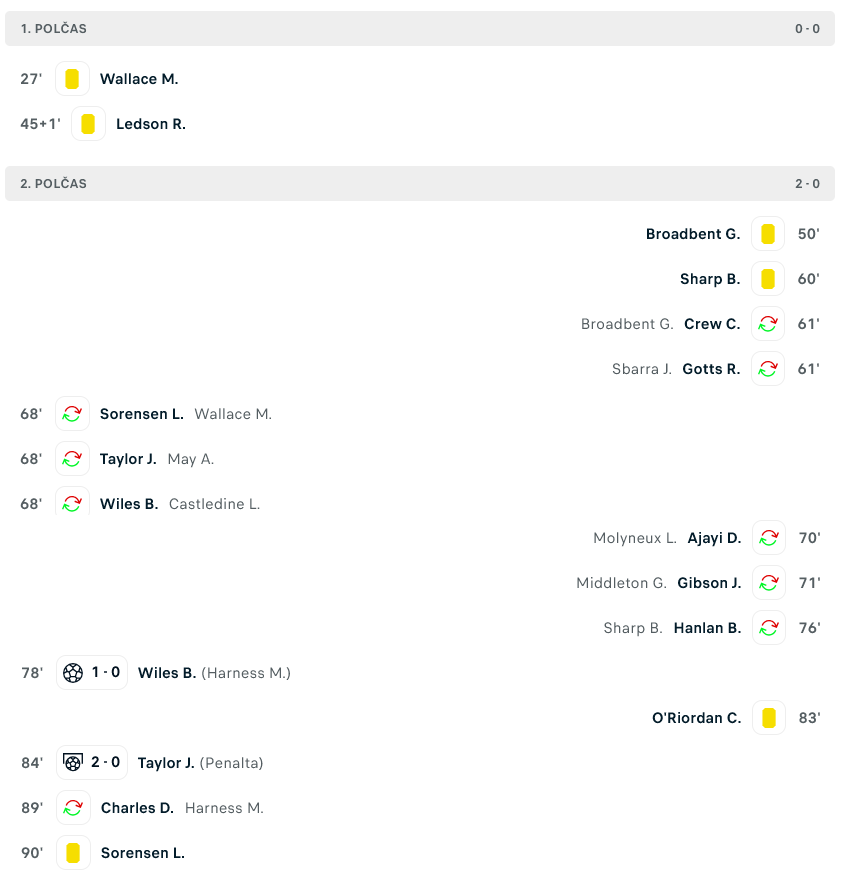
Task: Click substitution icon next to Gotts R.
Action: [x=768, y=369]
